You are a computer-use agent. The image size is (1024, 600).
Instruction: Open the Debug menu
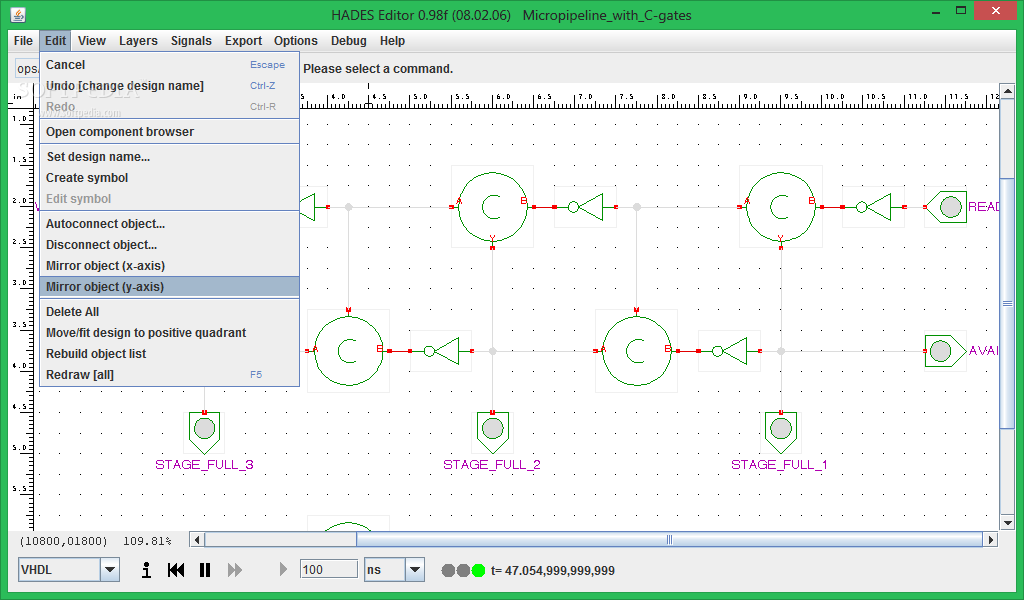coord(348,40)
